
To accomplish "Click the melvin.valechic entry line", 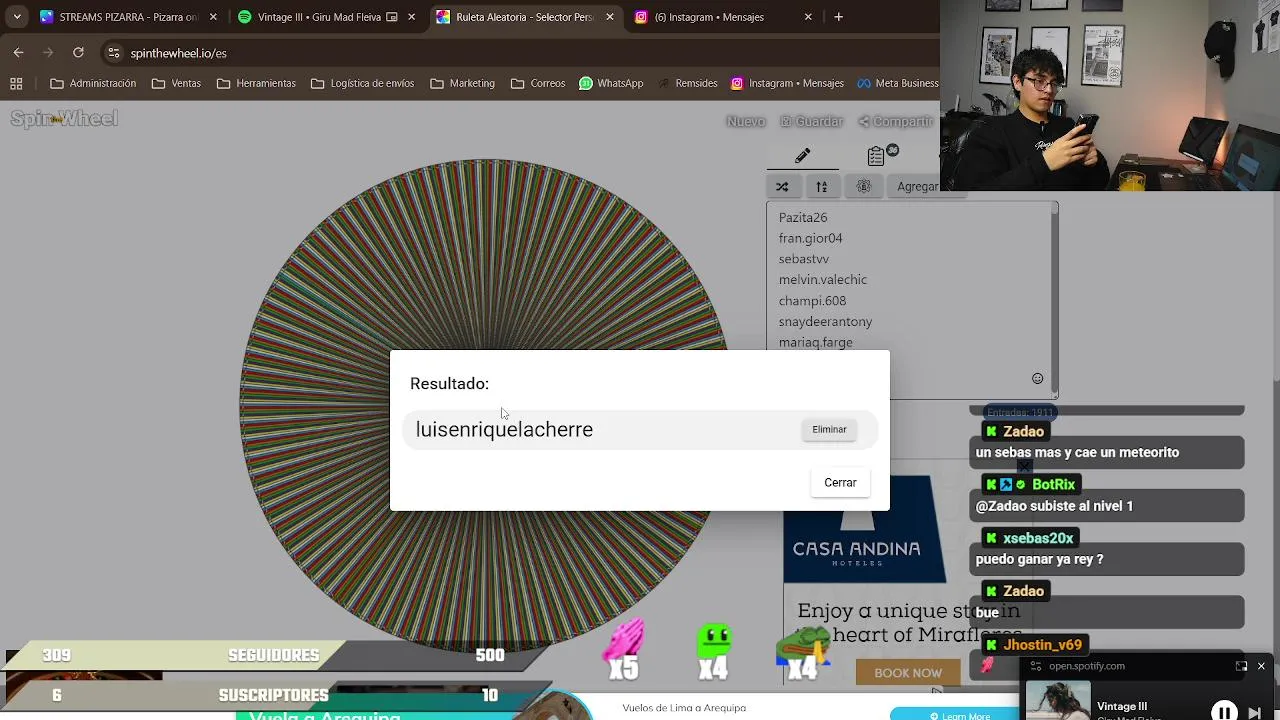I will tap(823, 280).
